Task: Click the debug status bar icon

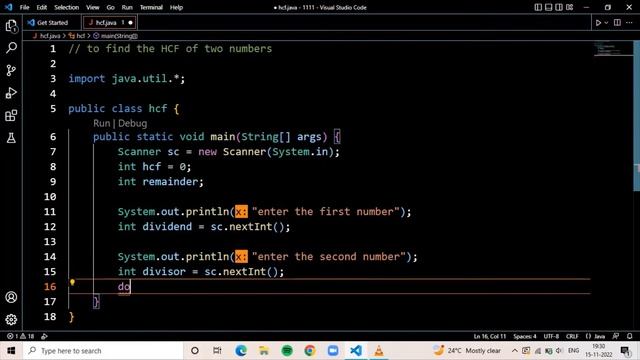Action: tap(44, 336)
